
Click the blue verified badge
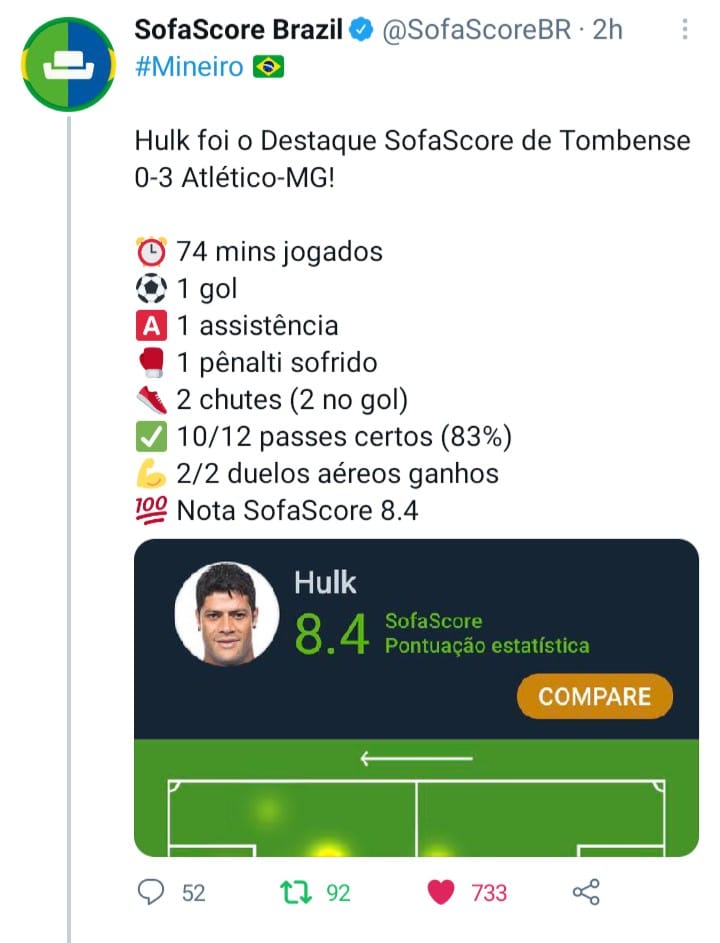point(362,30)
